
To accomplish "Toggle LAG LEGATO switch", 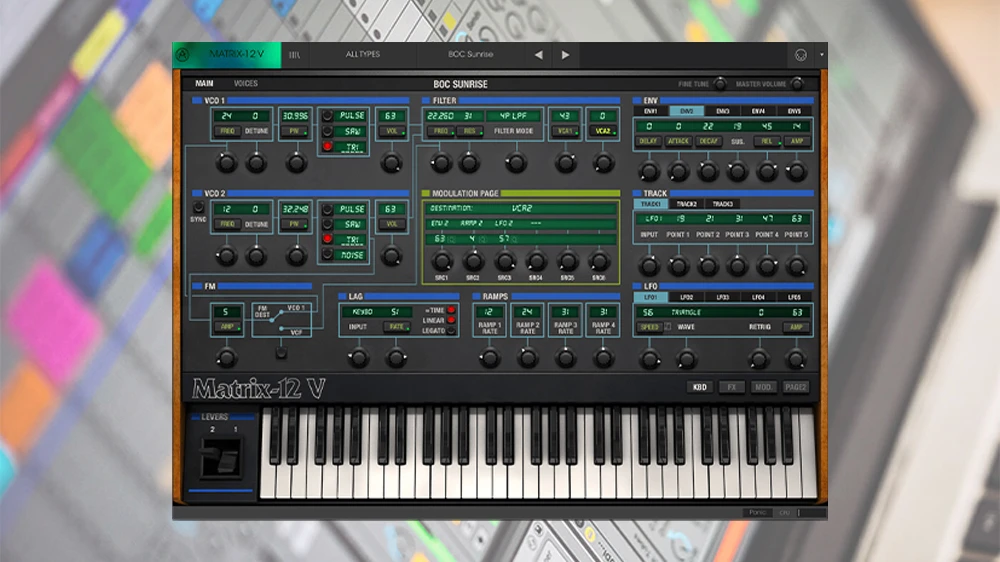I will [451, 330].
